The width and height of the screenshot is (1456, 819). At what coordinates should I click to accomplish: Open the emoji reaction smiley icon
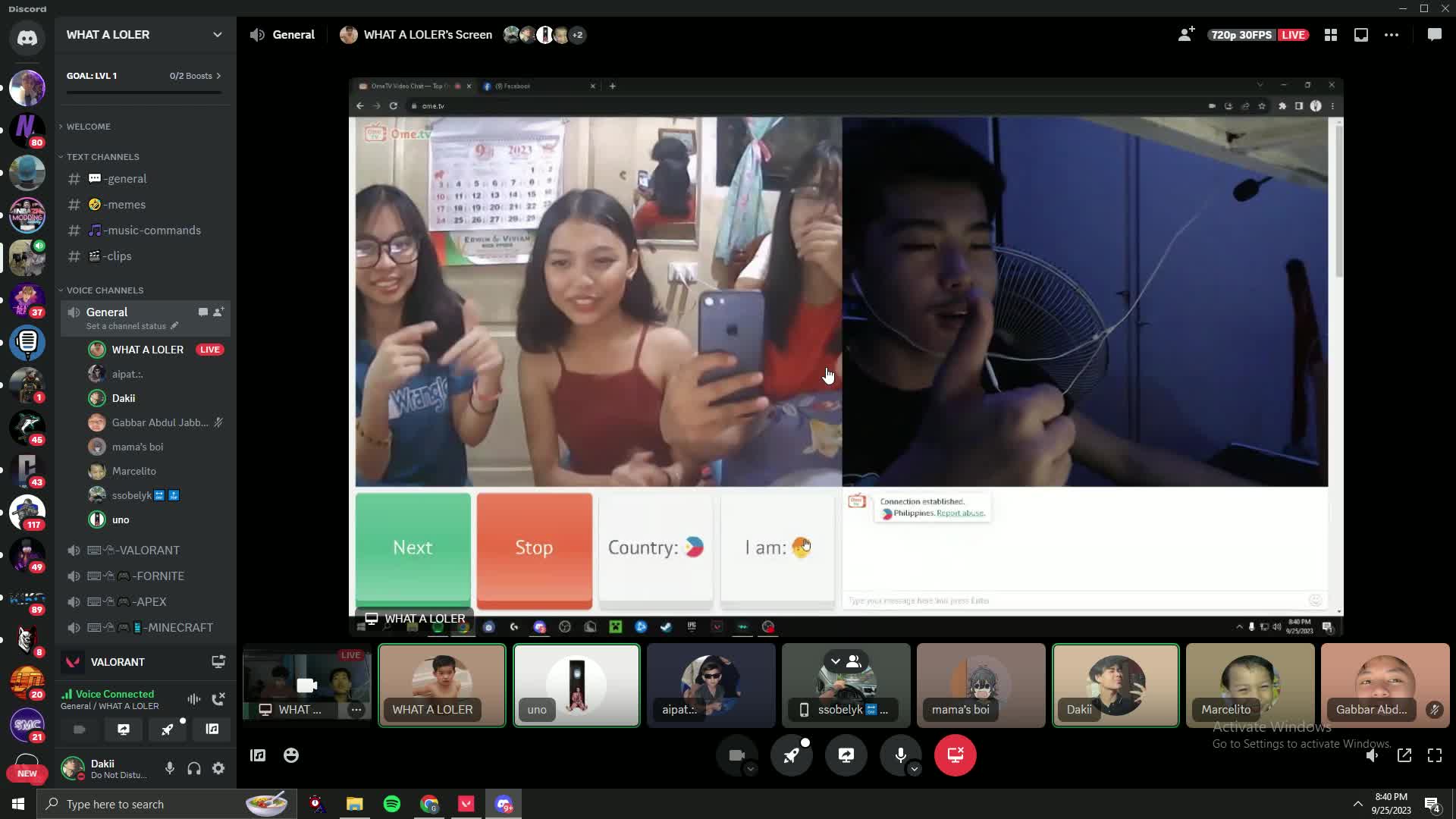(291, 755)
